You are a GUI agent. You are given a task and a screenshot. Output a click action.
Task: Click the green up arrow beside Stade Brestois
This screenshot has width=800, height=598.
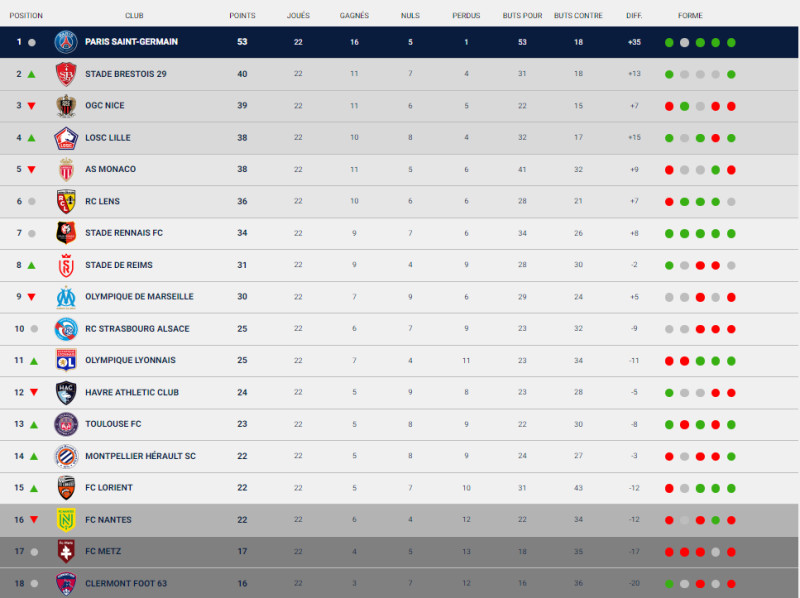tap(32, 74)
